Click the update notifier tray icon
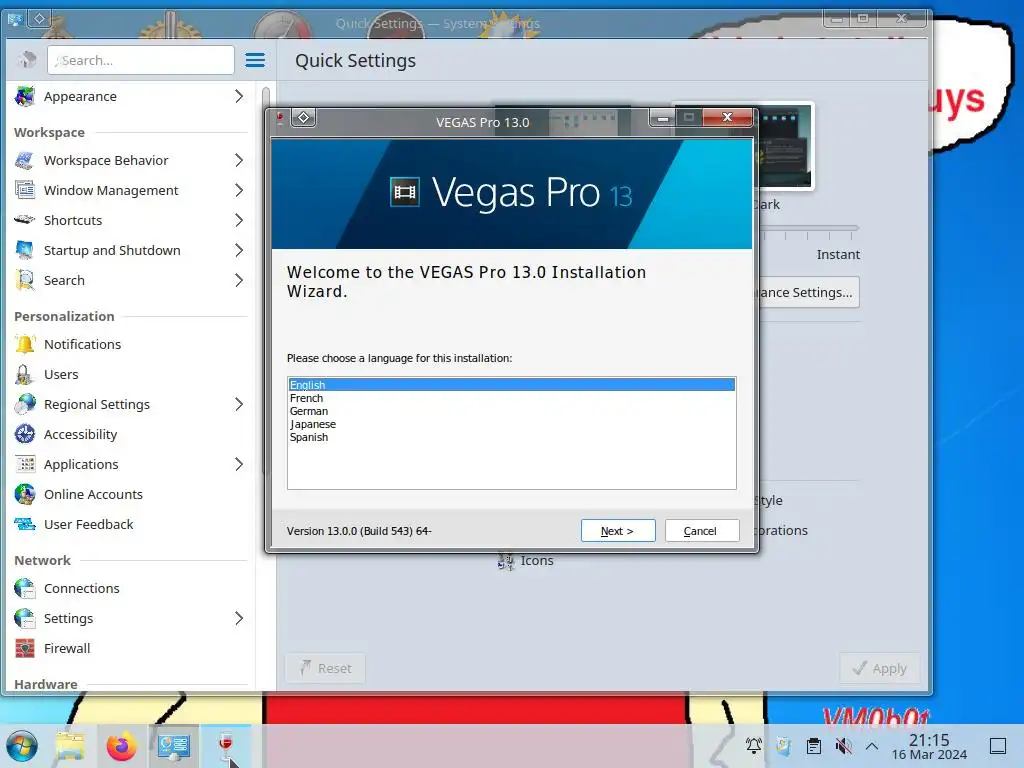 click(x=784, y=745)
